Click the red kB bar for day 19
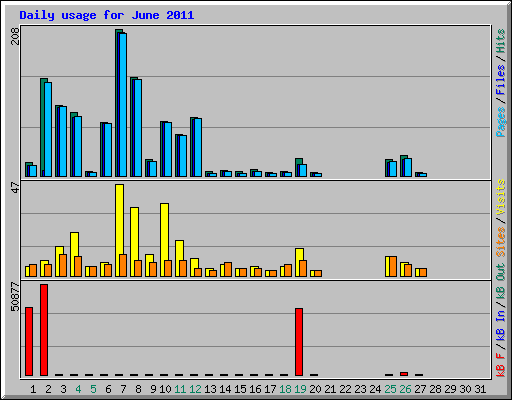Image resolution: width=512 pixels, height=400 pixels. tap(299, 342)
